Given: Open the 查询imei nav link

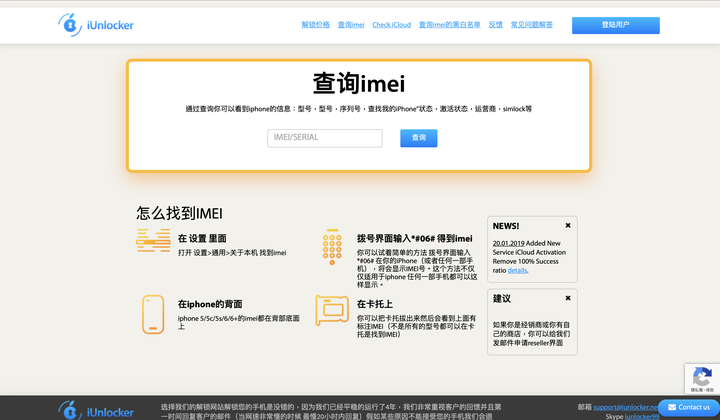Looking at the screenshot, I should [351, 25].
